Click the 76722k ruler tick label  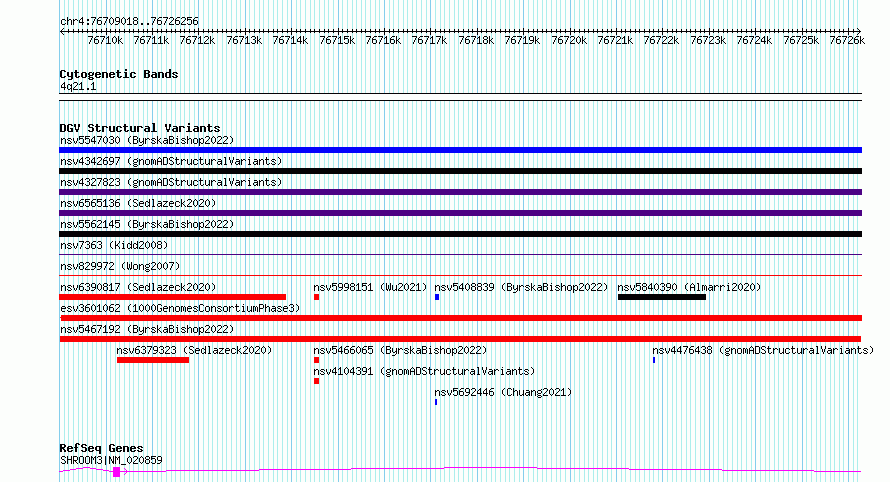661,40
